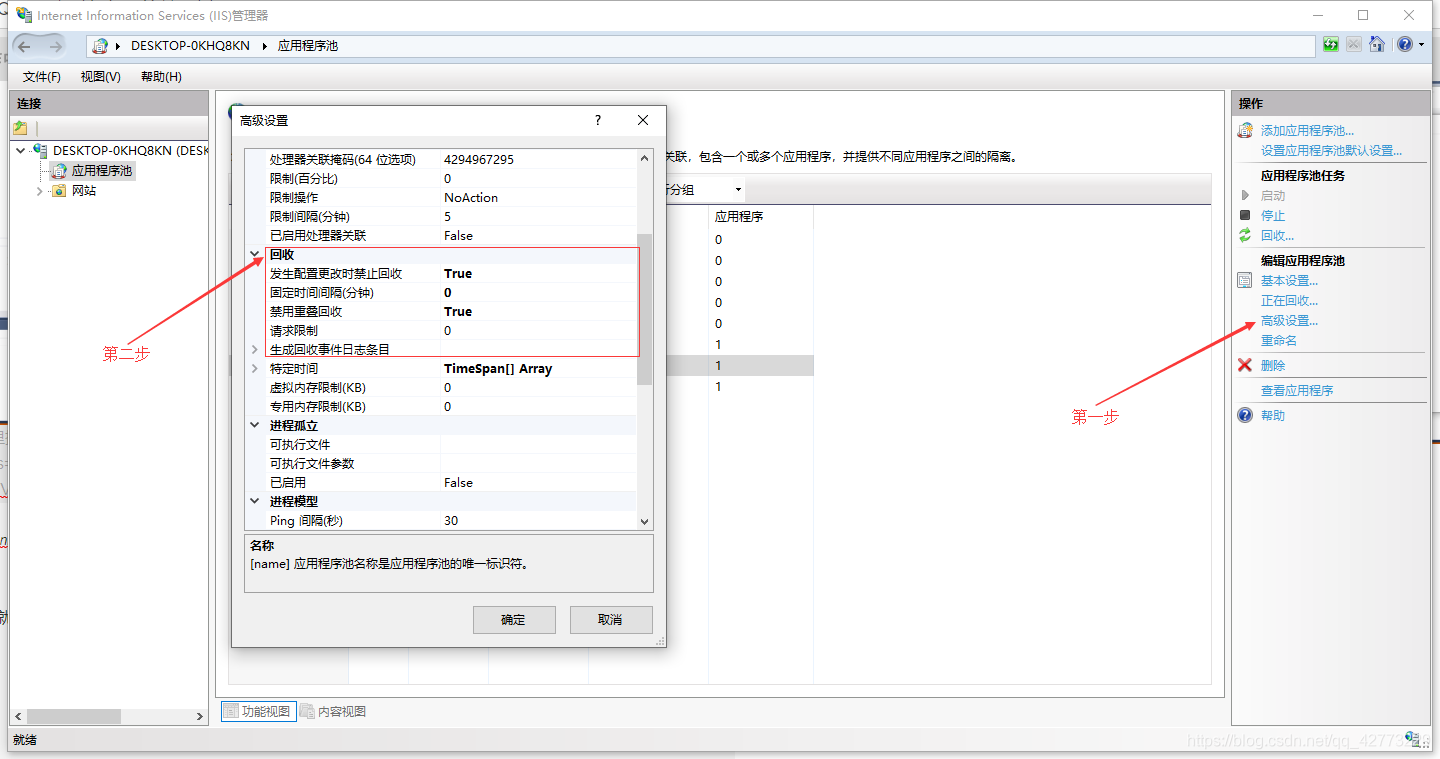Open the grouping dropdown behind the dialog
Viewport: 1440px width, 759px height.
(x=738, y=190)
